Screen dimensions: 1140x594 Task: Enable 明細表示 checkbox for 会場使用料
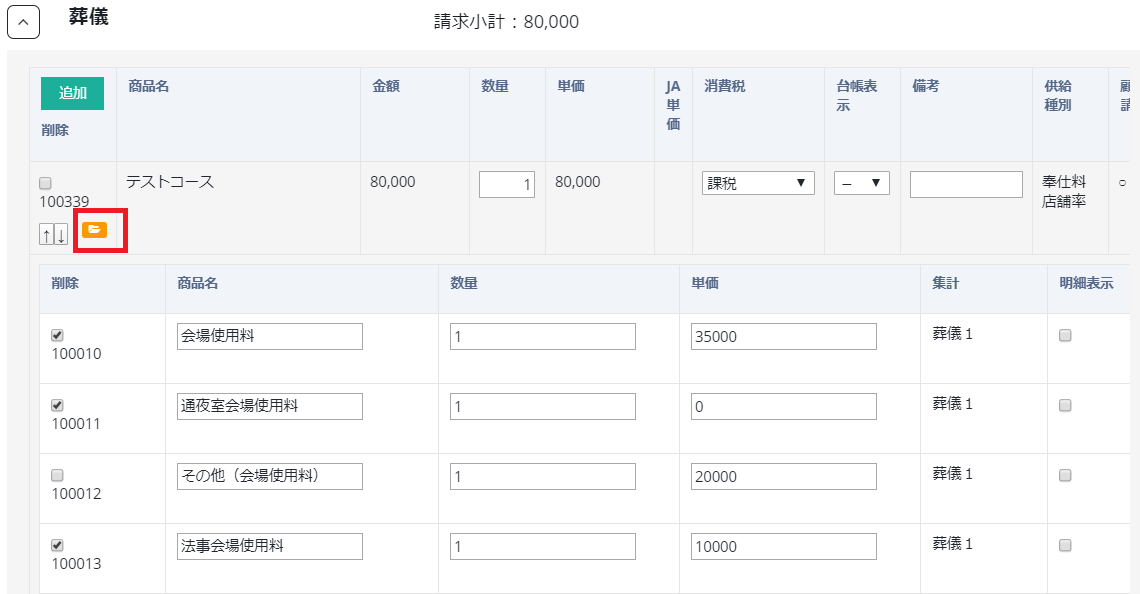tap(1065, 336)
